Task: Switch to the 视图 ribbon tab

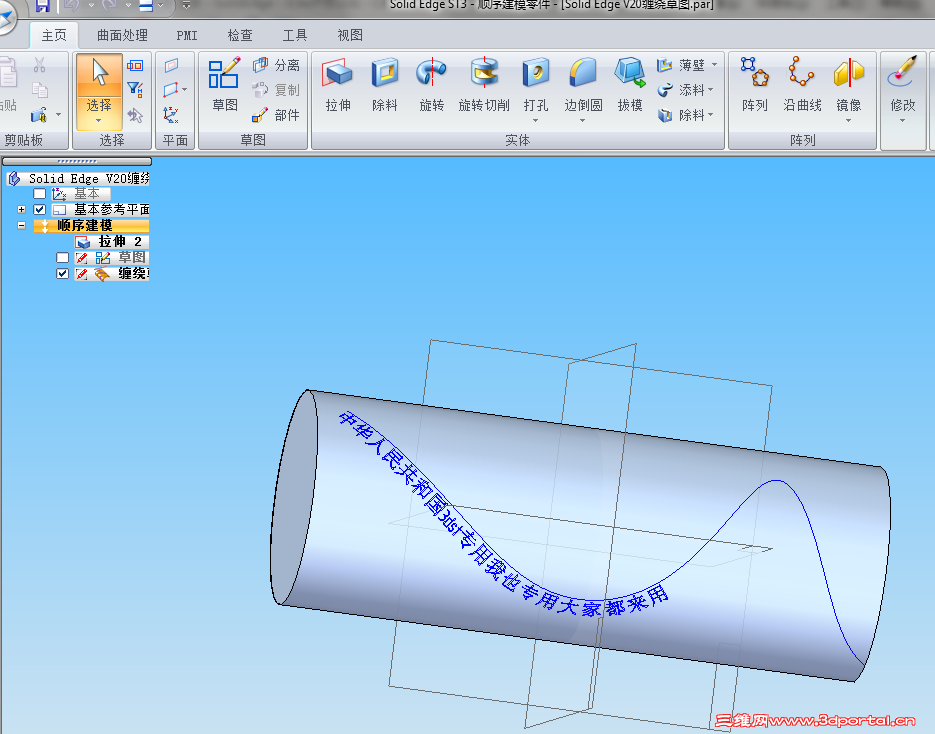Action: click(x=349, y=35)
